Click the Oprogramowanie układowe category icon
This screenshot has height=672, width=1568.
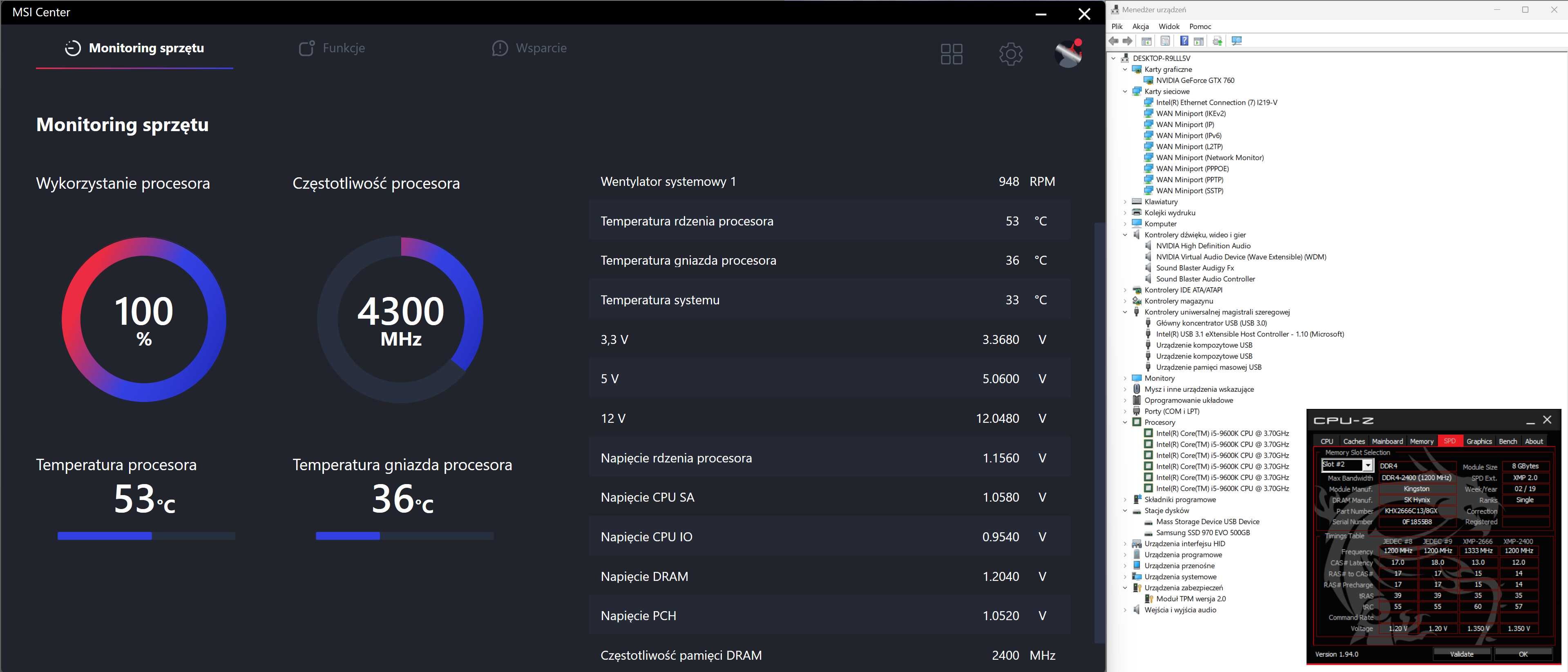click(x=1137, y=400)
